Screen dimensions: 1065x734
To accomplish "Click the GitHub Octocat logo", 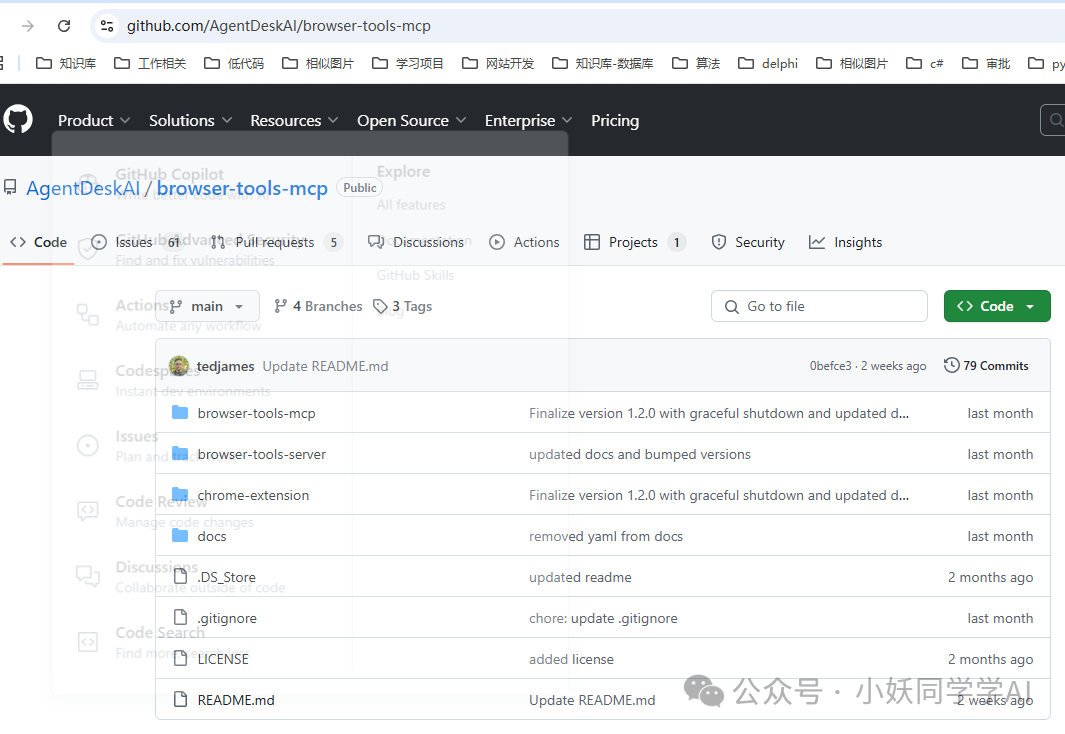I will (x=18, y=120).
